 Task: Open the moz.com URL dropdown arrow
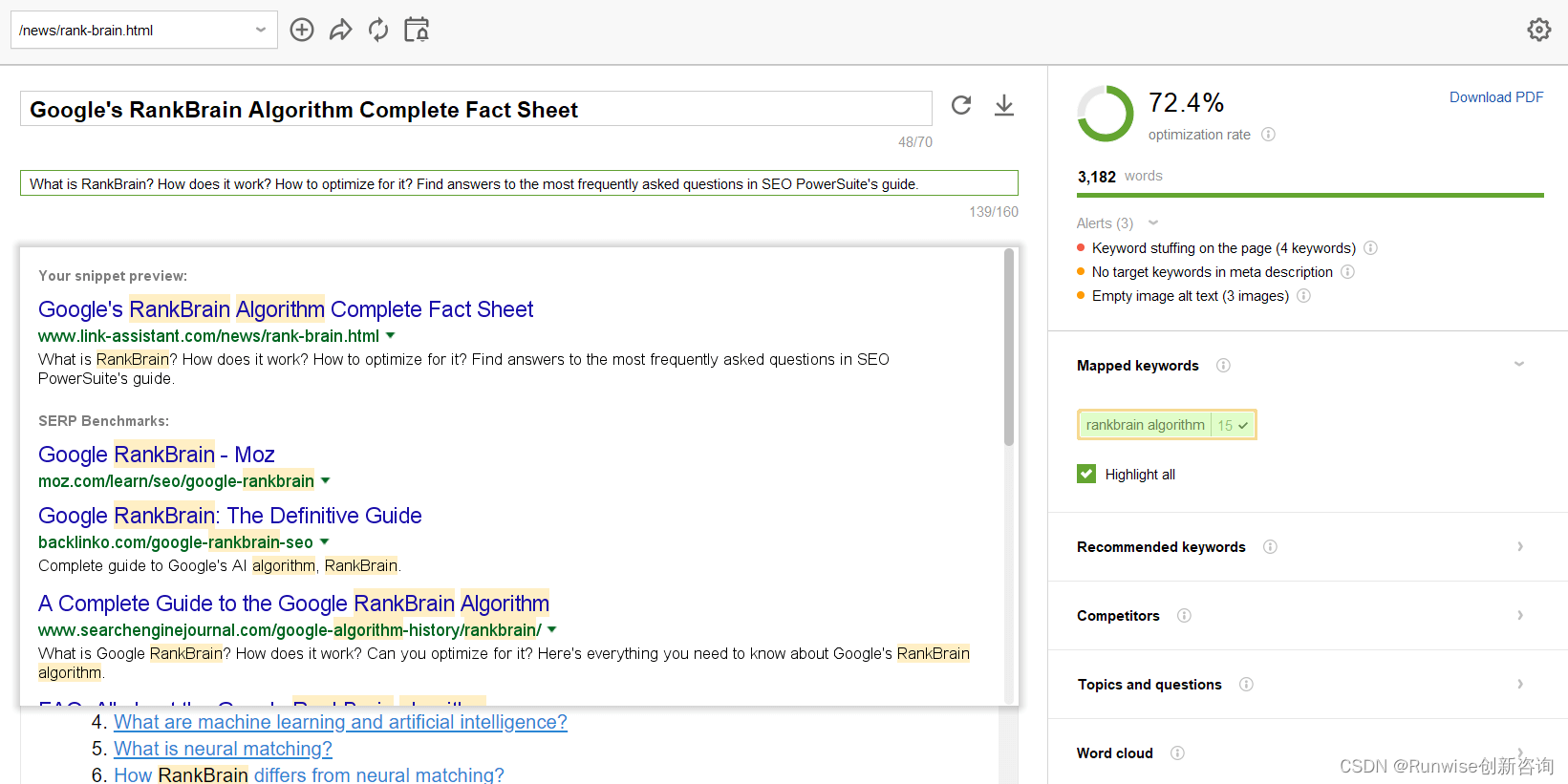click(325, 481)
